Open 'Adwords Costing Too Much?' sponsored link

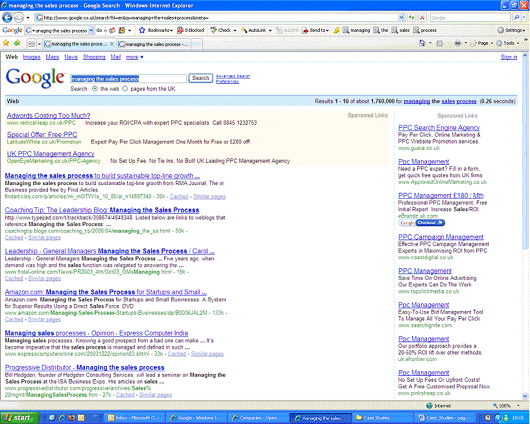click(49, 116)
